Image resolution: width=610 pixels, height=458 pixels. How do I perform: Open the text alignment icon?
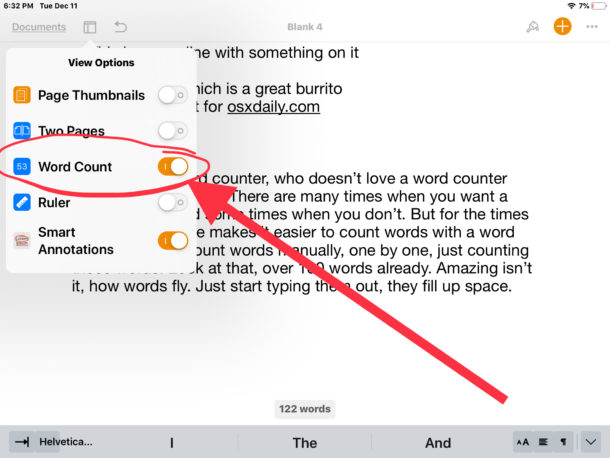(x=543, y=442)
